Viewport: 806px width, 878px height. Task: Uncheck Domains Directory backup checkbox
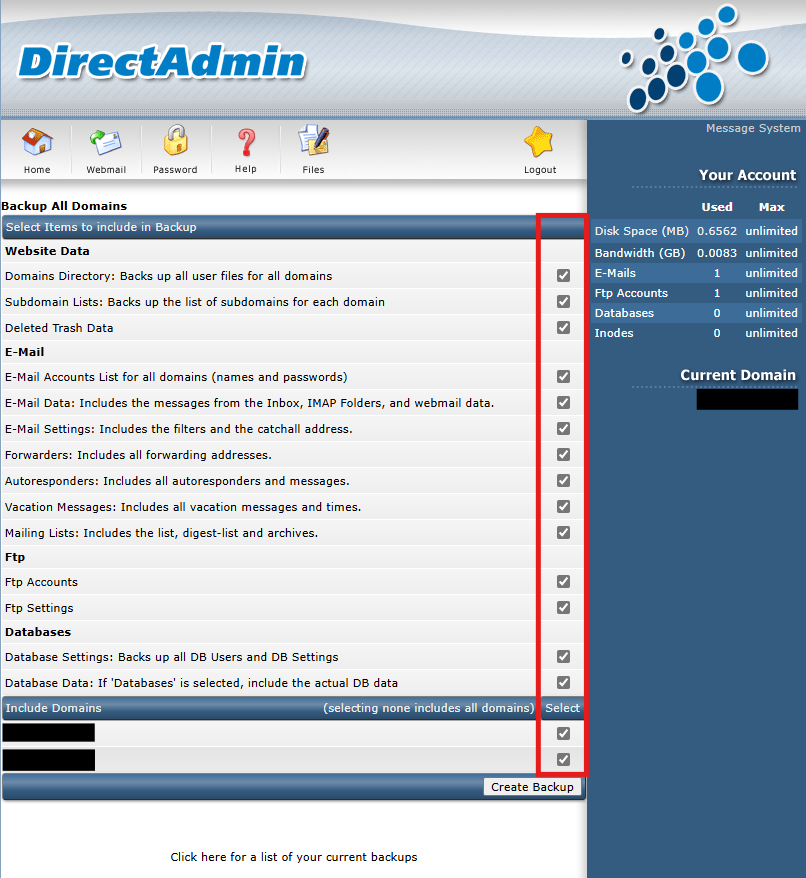[x=563, y=275]
